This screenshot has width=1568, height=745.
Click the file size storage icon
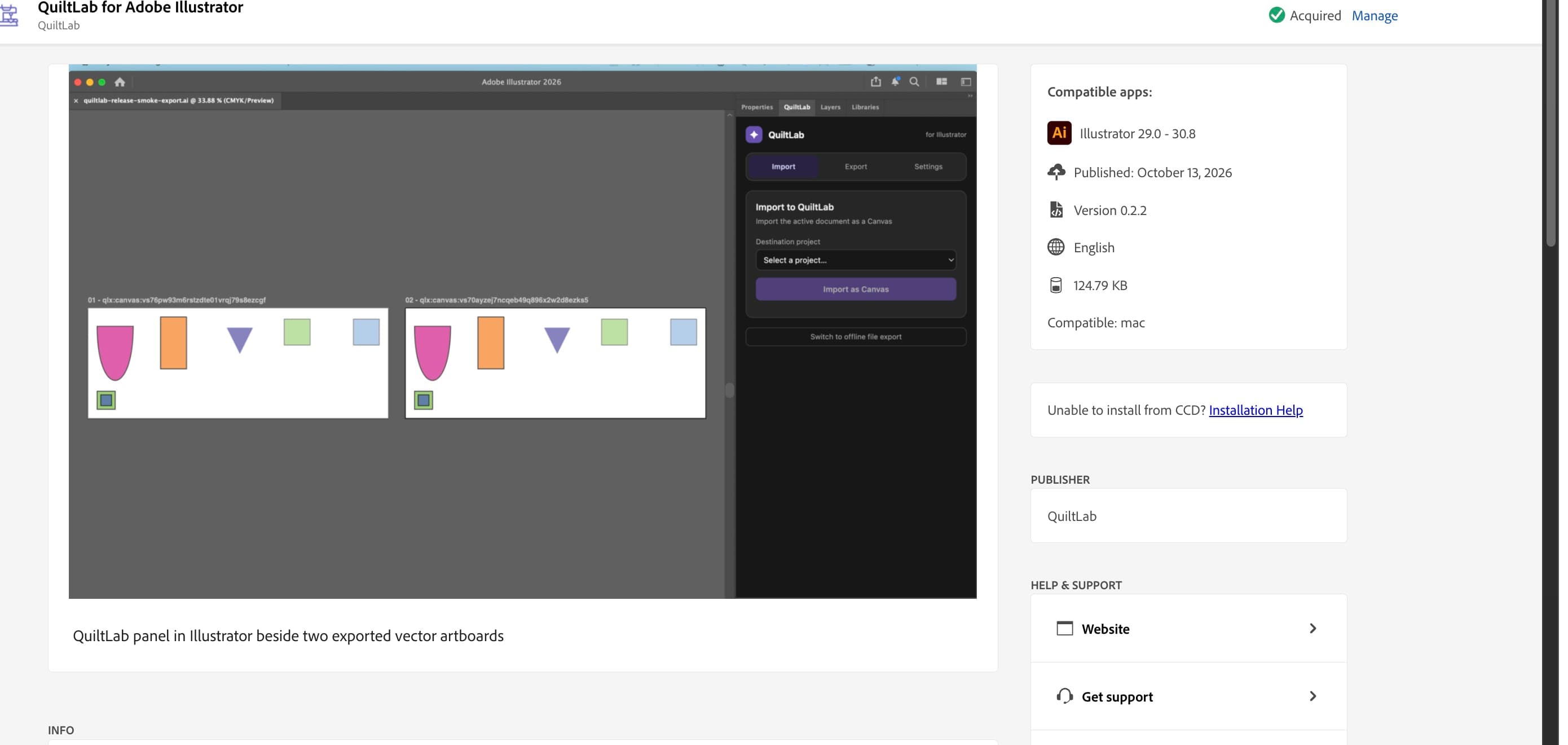pyautogui.click(x=1055, y=285)
